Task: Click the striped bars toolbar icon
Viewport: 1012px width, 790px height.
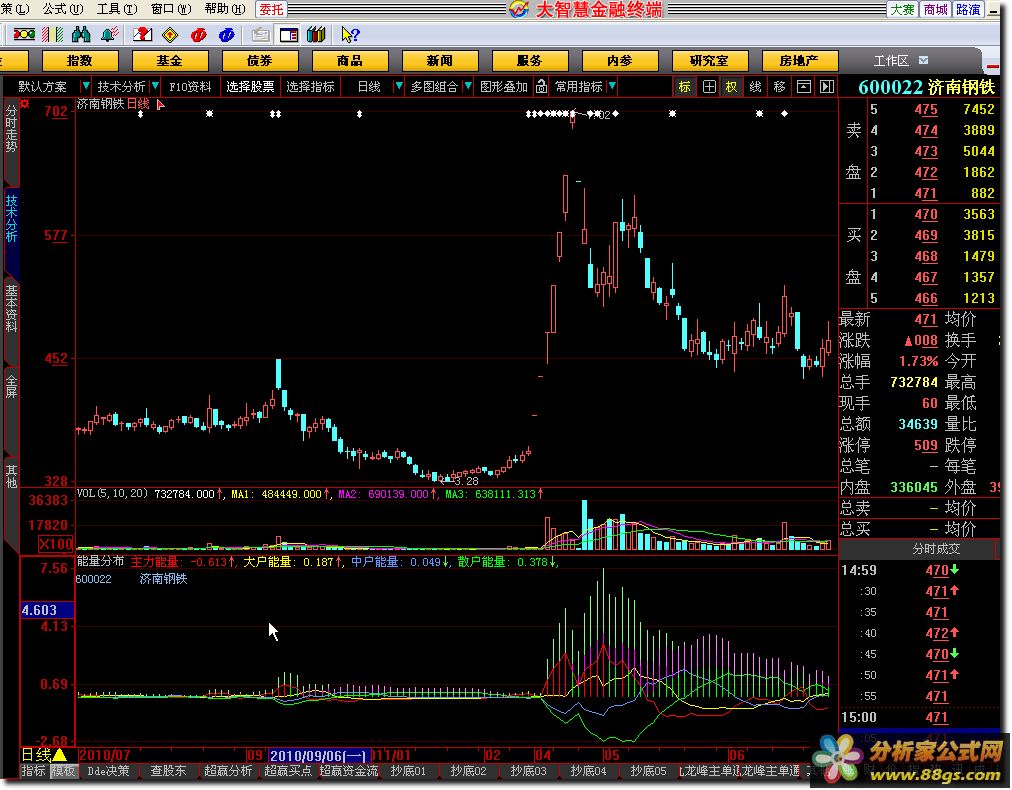Action: 52,34
